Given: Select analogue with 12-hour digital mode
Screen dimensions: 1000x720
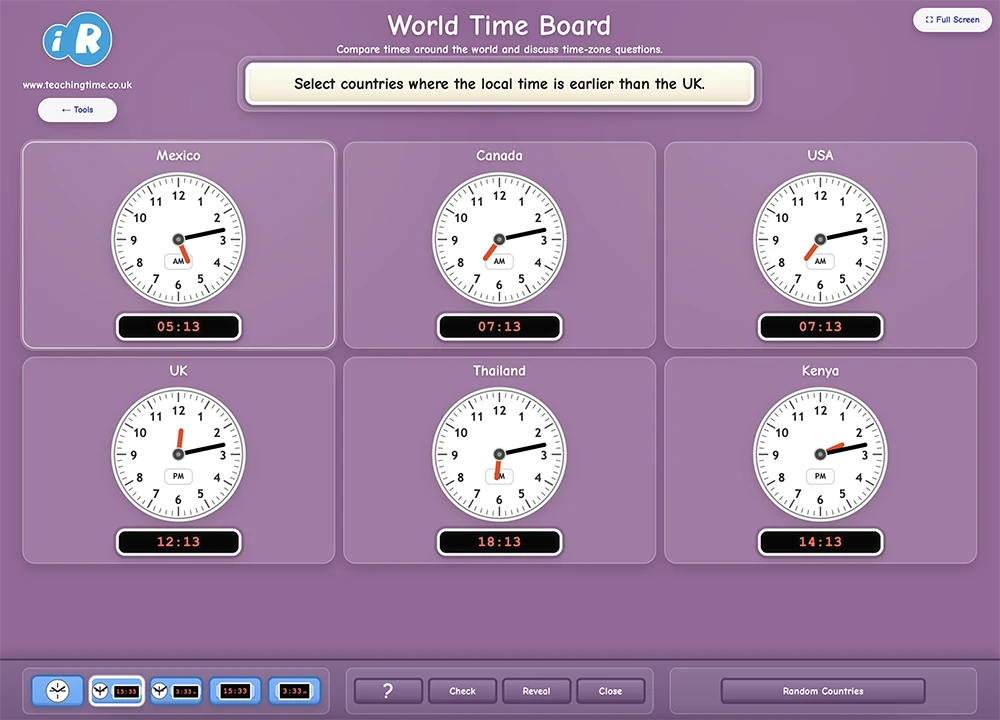Looking at the screenshot, I should click(176, 691).
